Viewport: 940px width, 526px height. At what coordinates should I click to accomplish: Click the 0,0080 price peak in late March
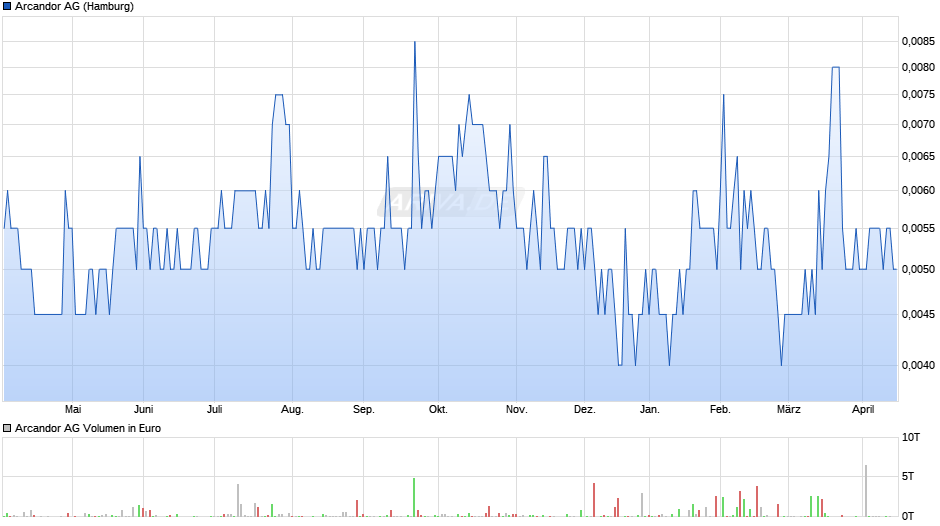(835, 68)
